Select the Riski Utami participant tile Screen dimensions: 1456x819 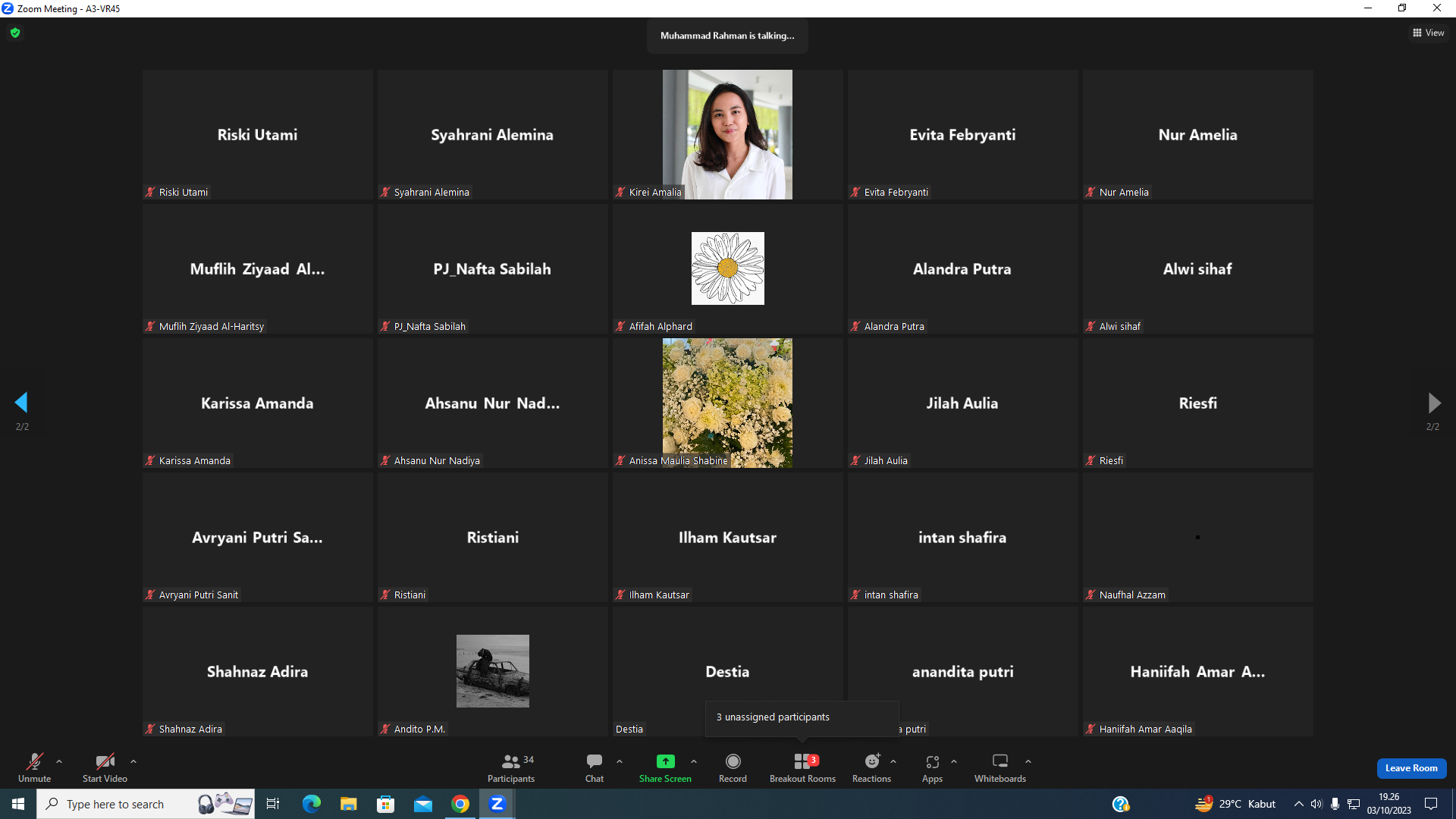point(257,134)
